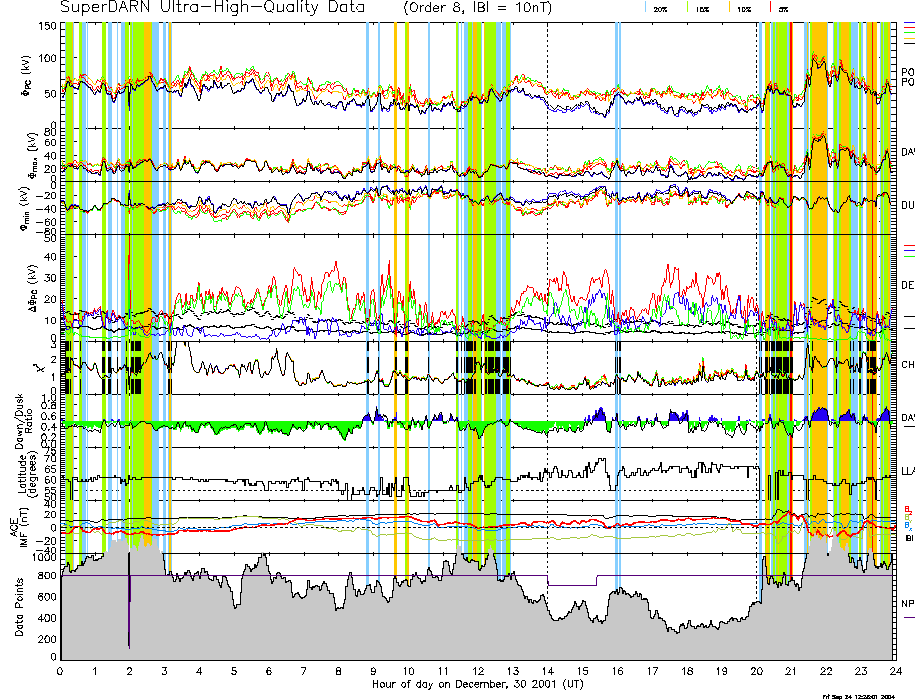Viewport: 915px width, 700px height.
Task: Click the light blue band at hour 16
Action: (x=617, y=300)
